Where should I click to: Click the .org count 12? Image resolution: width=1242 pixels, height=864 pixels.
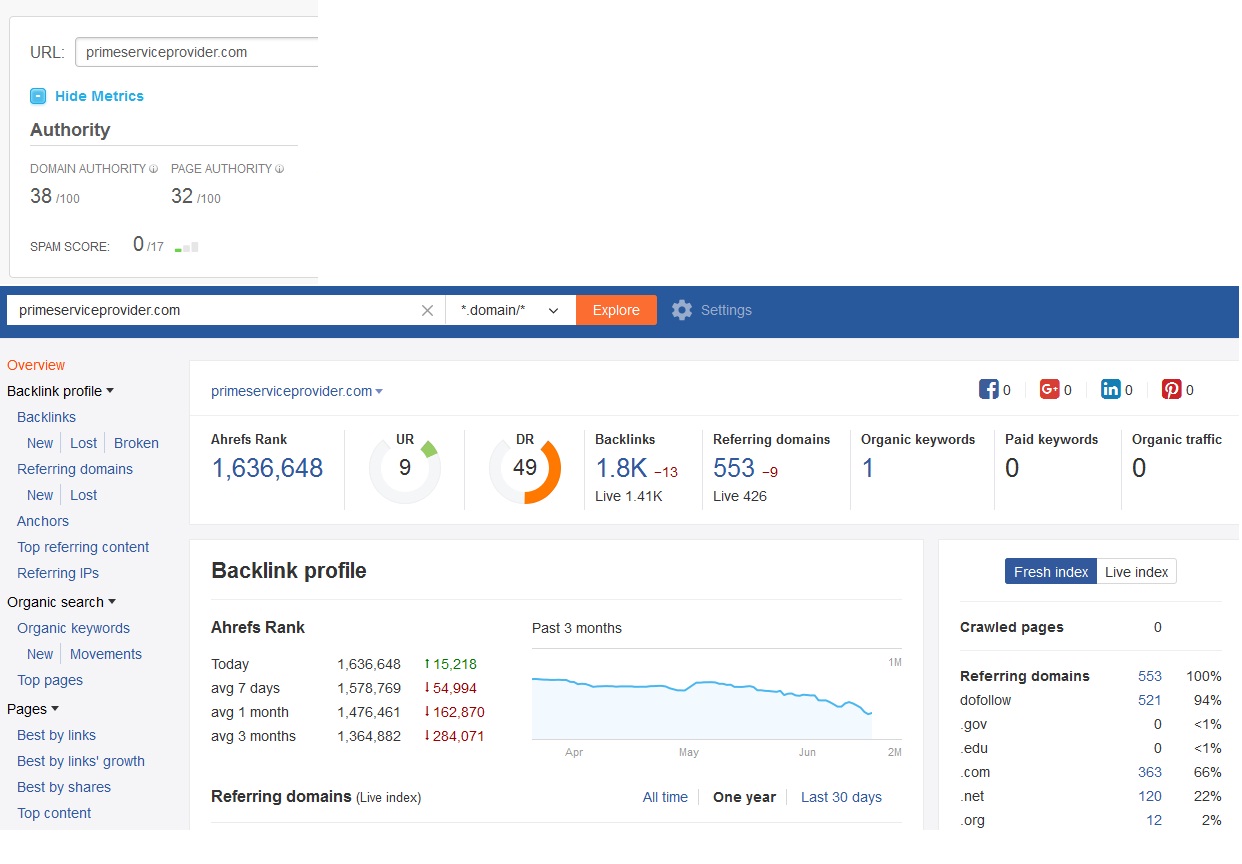pos(1154,820)
